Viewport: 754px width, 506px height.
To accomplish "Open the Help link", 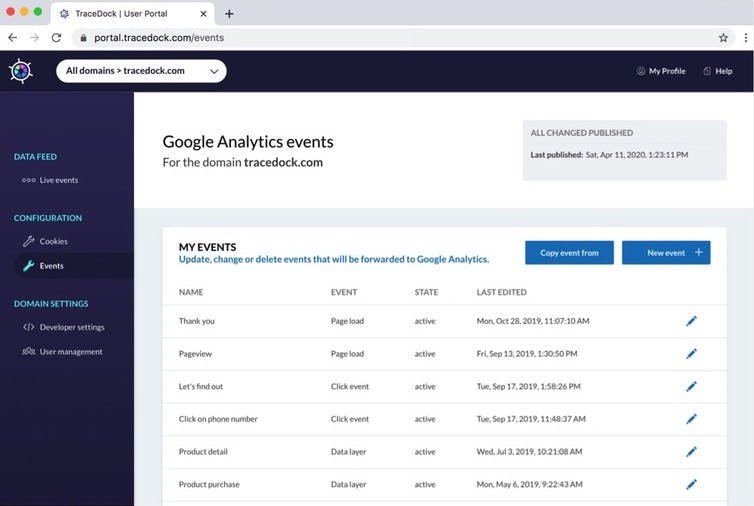I will [718, 71].
